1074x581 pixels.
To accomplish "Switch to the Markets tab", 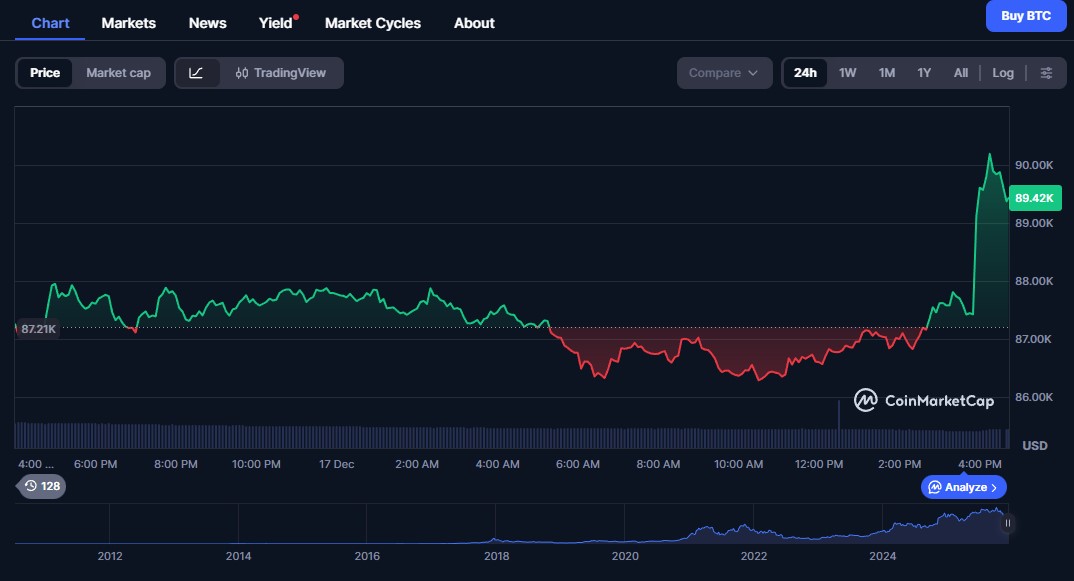I will coord(128,22).
